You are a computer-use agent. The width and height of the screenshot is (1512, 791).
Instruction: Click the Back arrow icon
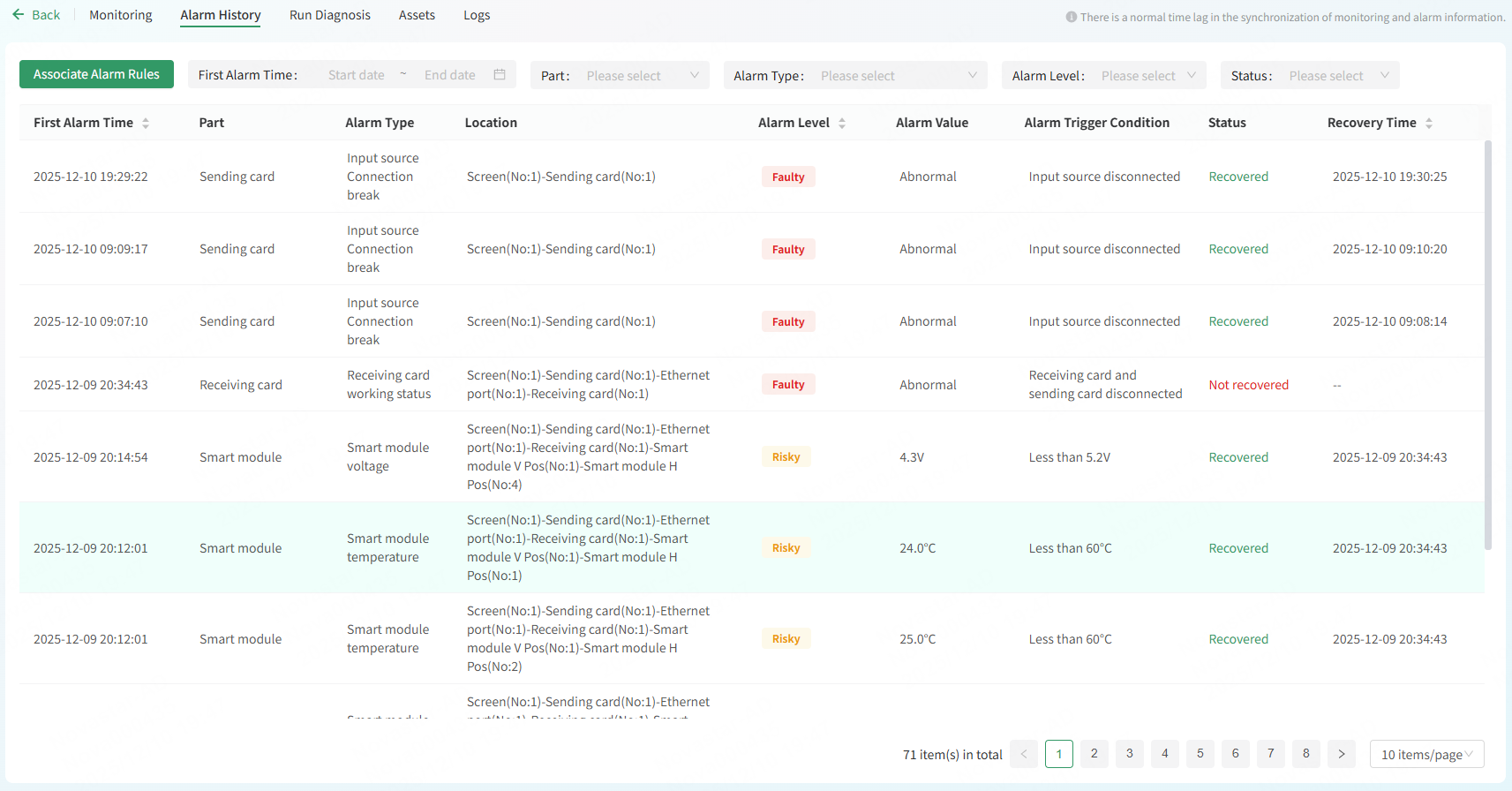(x=19, y=15)
